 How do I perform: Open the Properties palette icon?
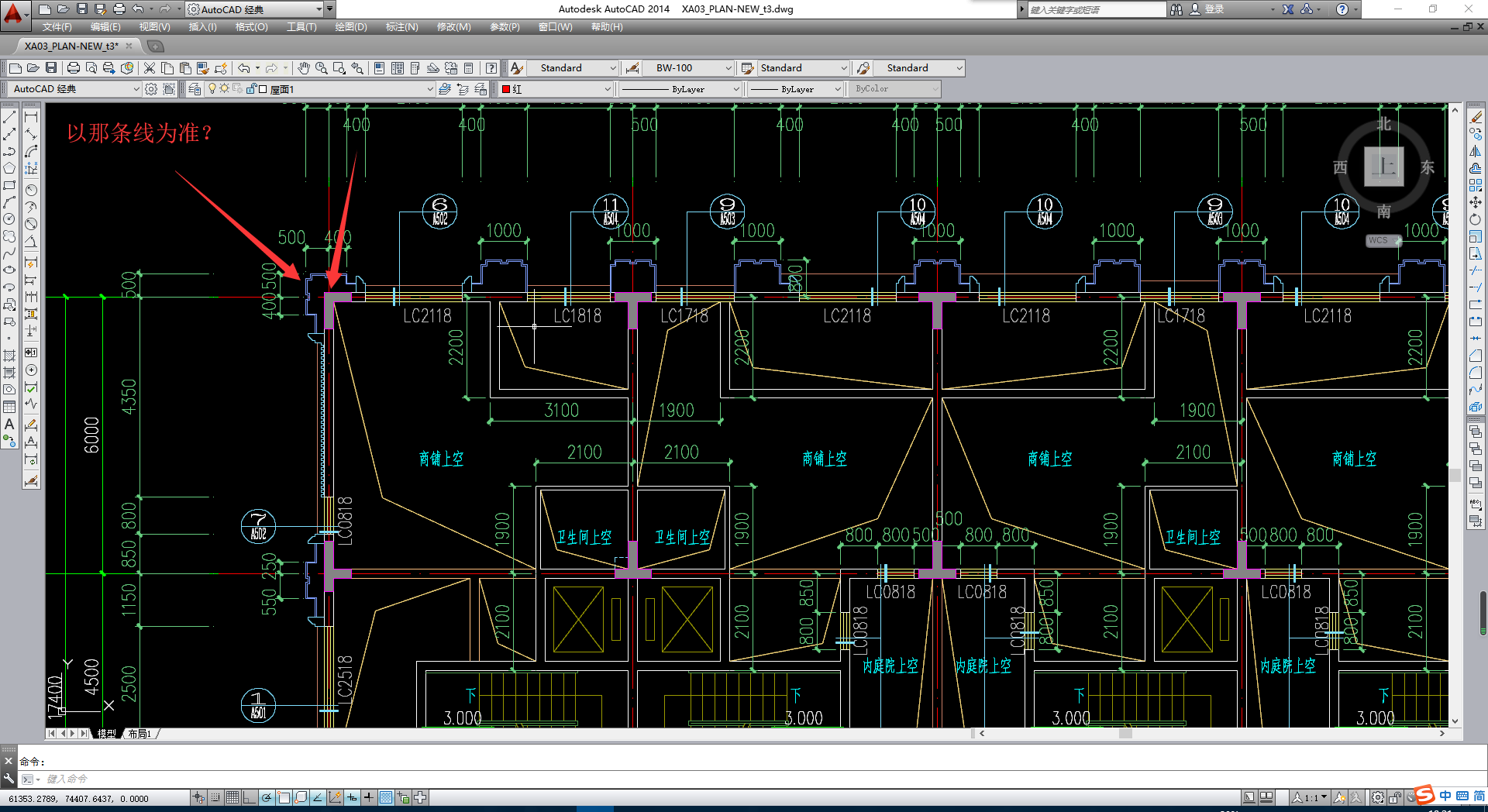[380, 68]
